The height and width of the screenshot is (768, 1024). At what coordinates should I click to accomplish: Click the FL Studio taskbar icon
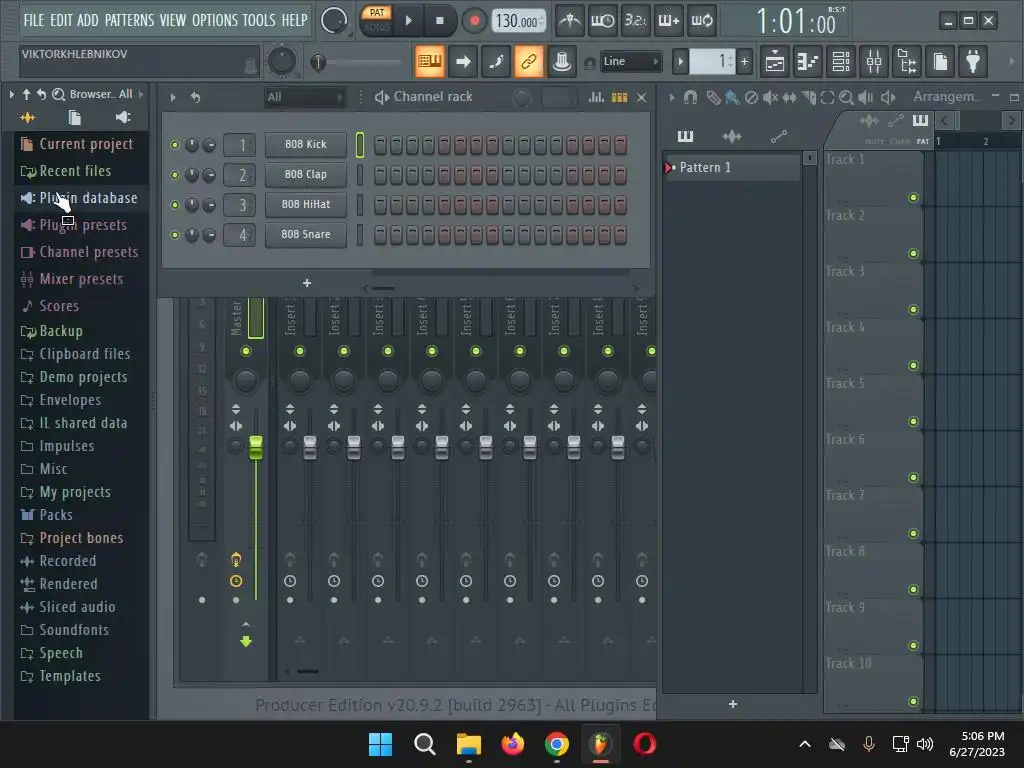600,744
